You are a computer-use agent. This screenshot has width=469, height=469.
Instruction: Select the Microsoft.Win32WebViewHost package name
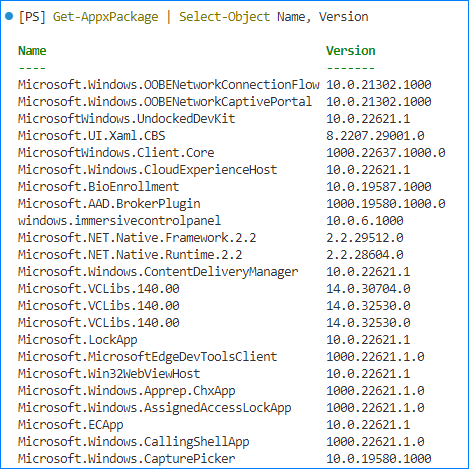click(x=109, y=374)
